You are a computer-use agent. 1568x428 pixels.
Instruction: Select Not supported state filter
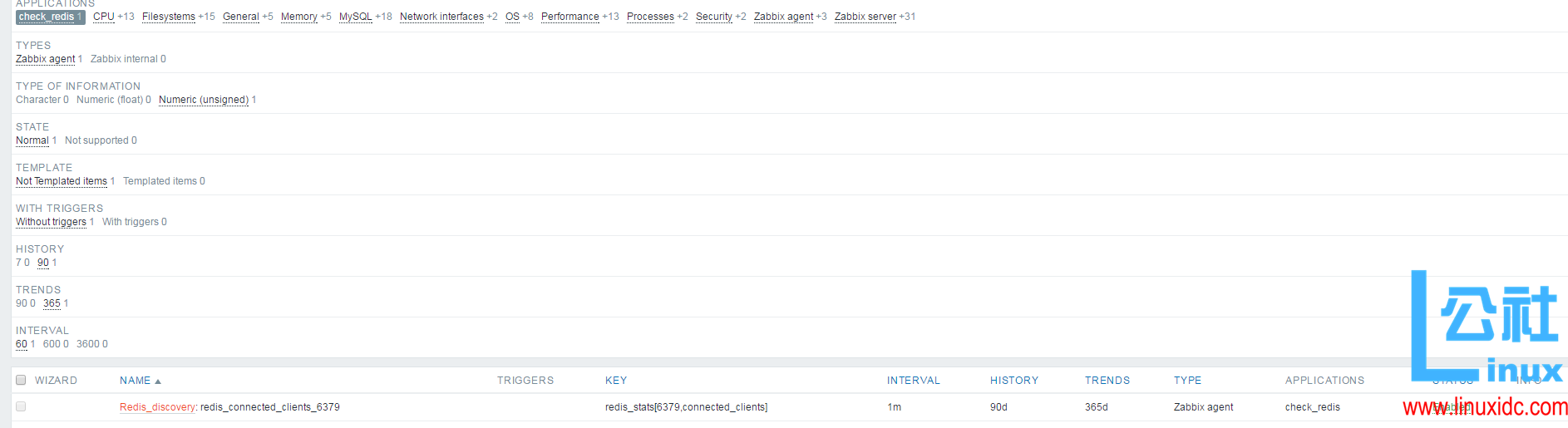pyautogui.click(x=96, y=140)
